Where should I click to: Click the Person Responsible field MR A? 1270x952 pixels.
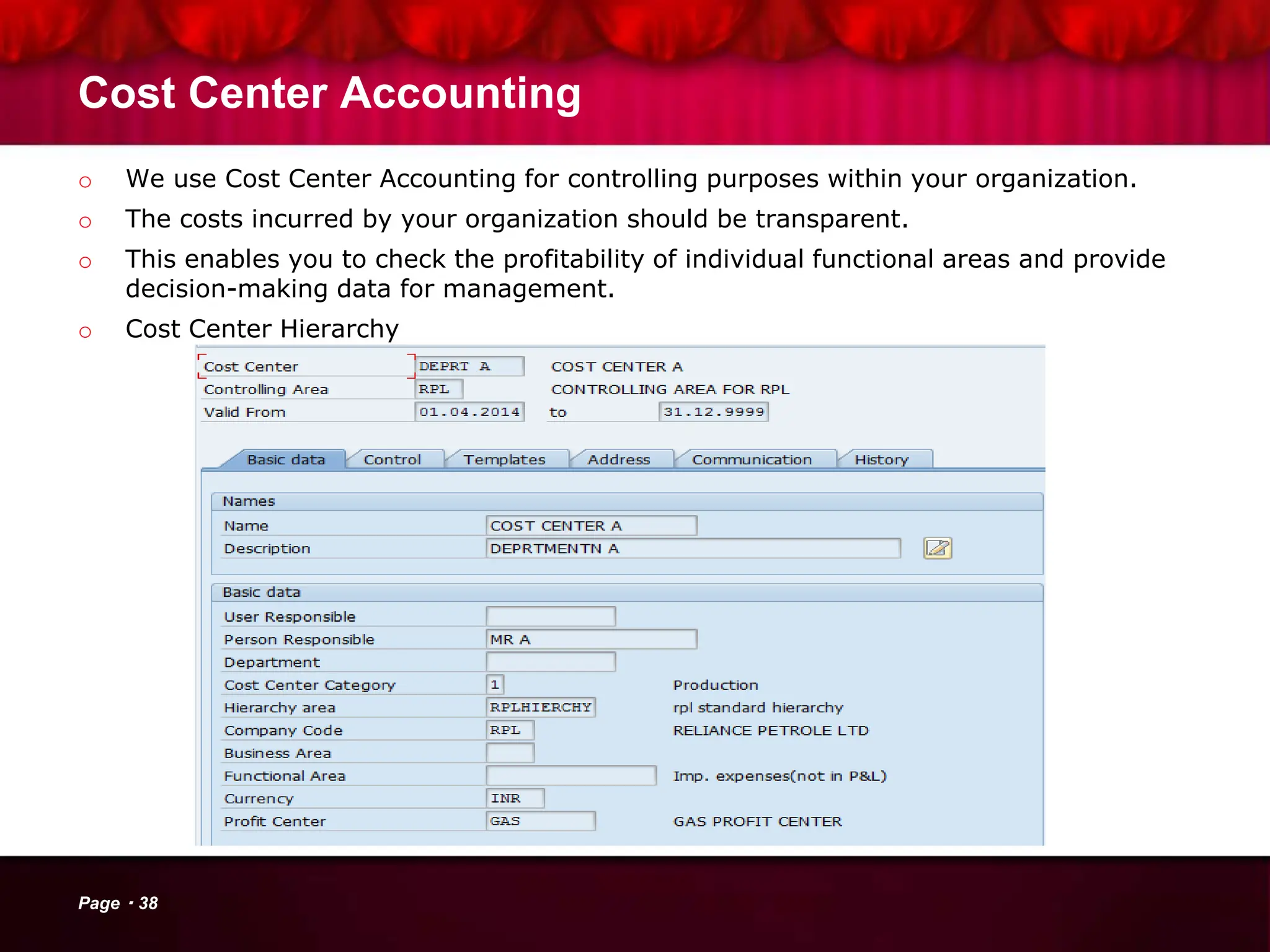click(592, 639)
